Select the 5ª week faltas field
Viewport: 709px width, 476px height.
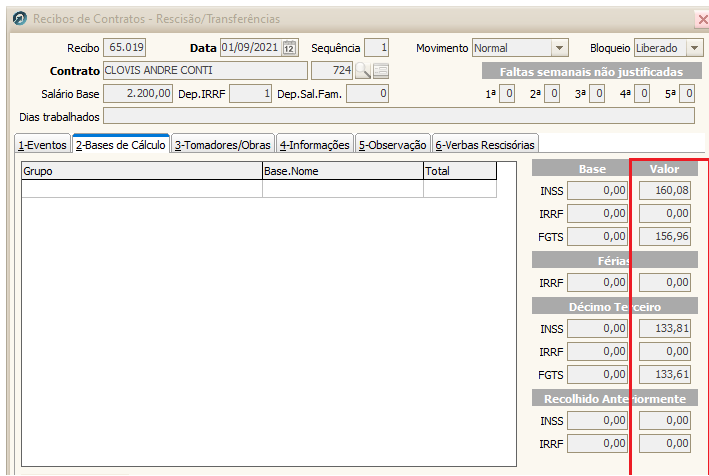687,94
